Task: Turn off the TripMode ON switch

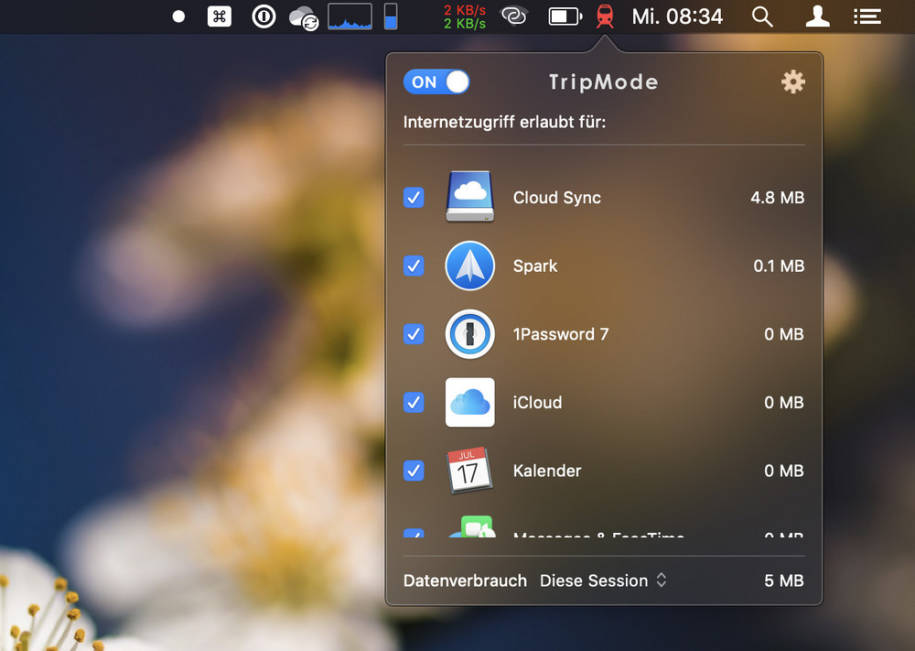Action: click(x=436, y=82)
